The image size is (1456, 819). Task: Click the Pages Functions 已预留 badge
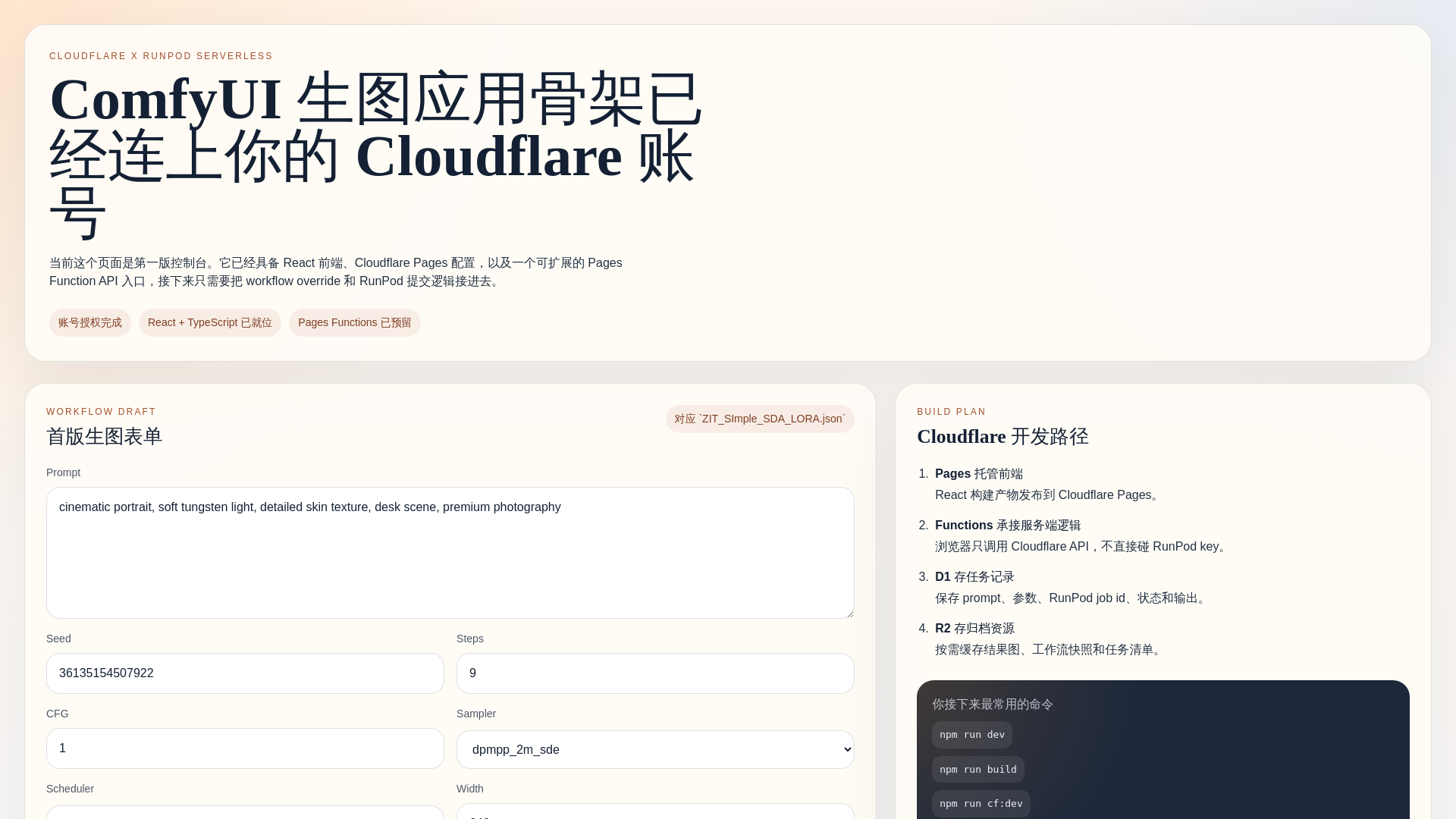click(x=355, y=322)
